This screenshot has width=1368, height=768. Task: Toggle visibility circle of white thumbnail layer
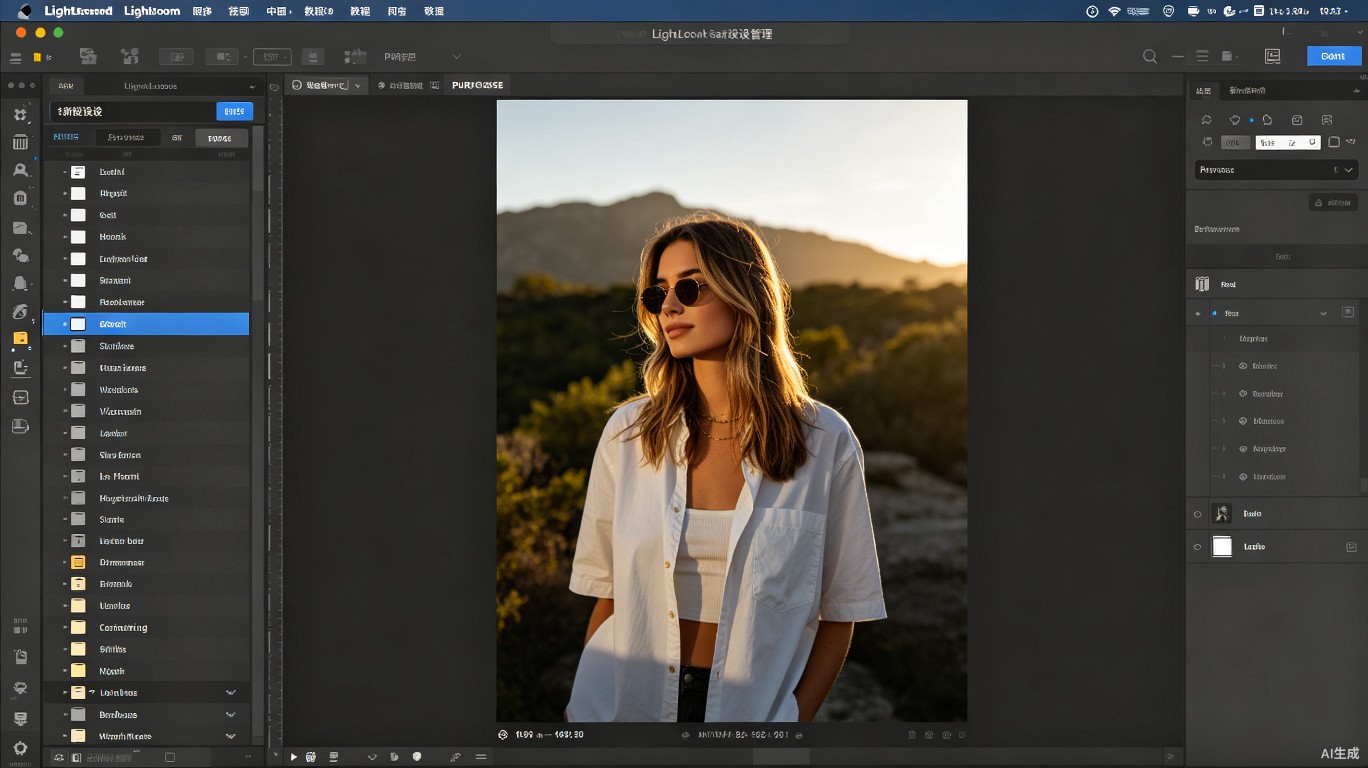[x=1198, y=547]
